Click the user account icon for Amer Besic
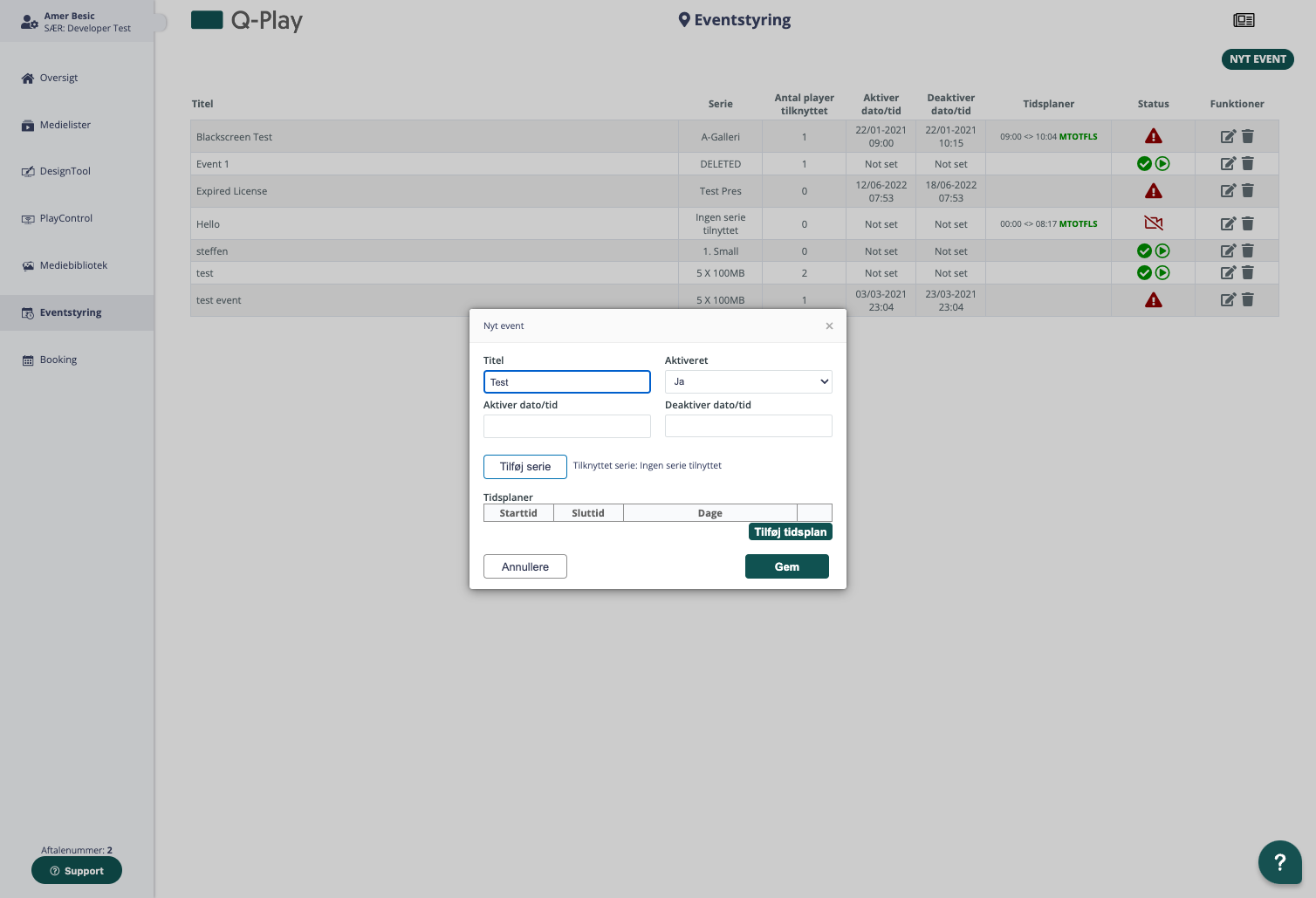 [x=30, y=22]
